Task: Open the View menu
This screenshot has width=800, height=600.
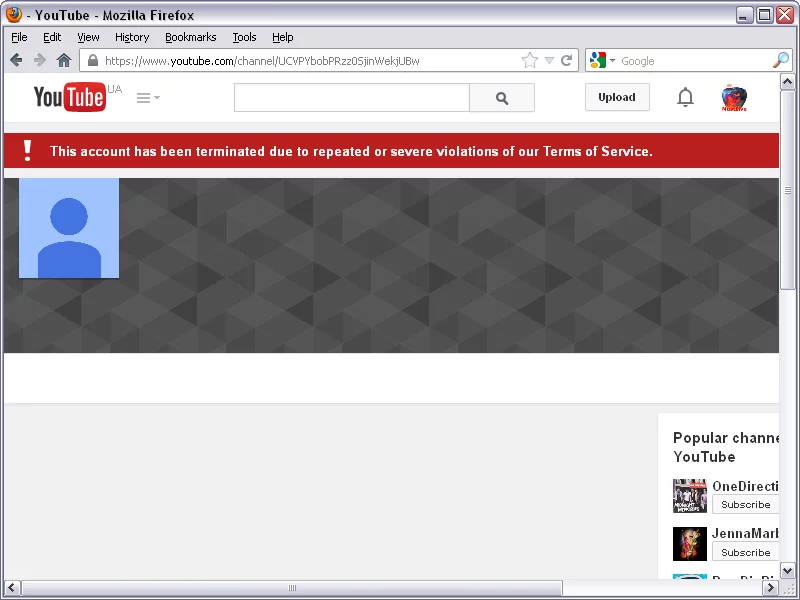Action: pos(88,37)
